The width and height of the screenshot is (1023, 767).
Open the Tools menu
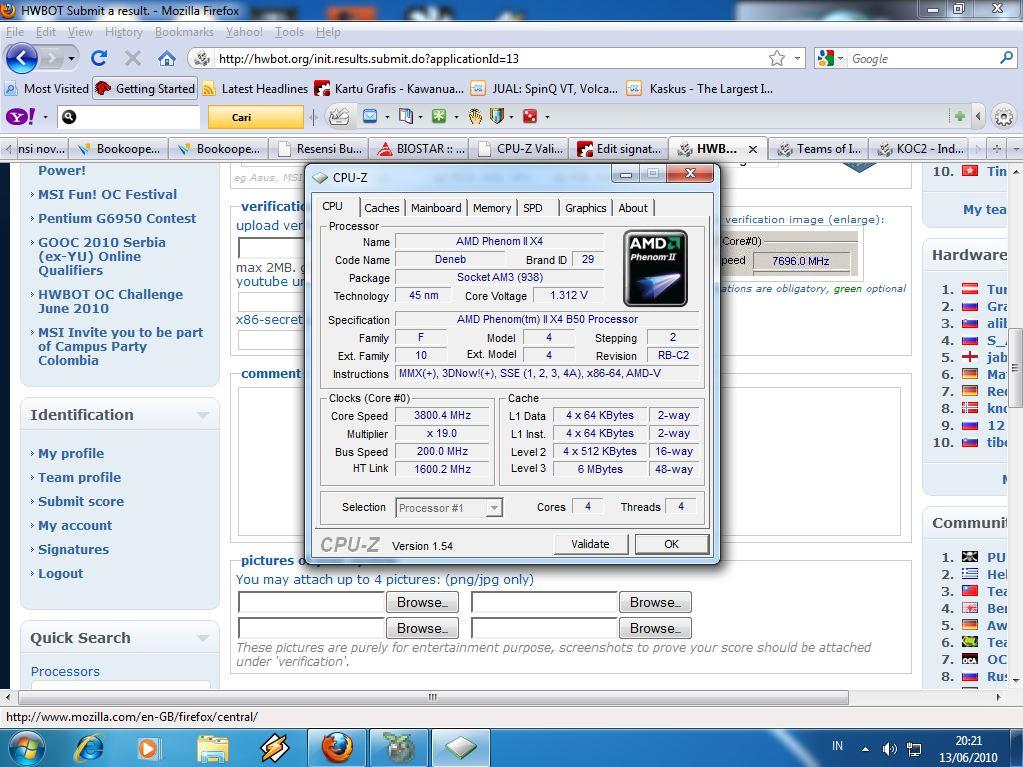click(x=289, y=32)
